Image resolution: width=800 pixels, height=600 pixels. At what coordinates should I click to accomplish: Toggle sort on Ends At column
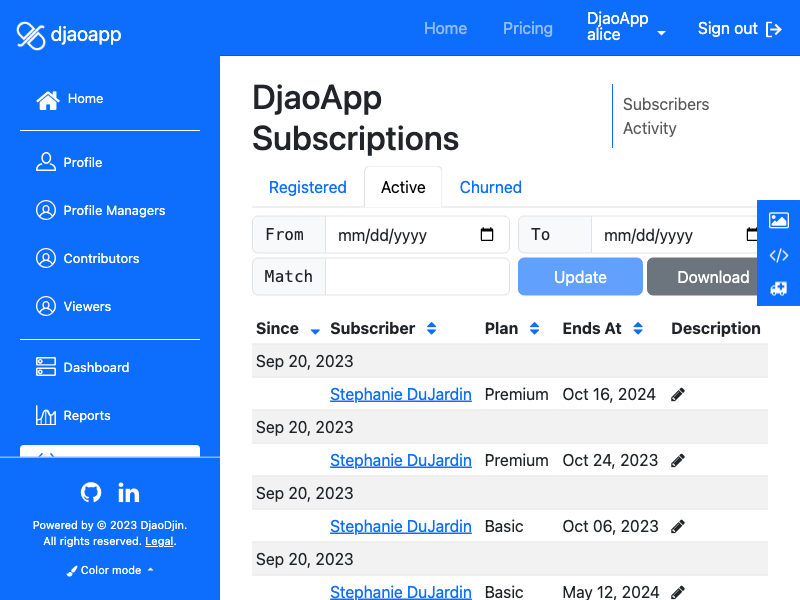pos(638,329)
